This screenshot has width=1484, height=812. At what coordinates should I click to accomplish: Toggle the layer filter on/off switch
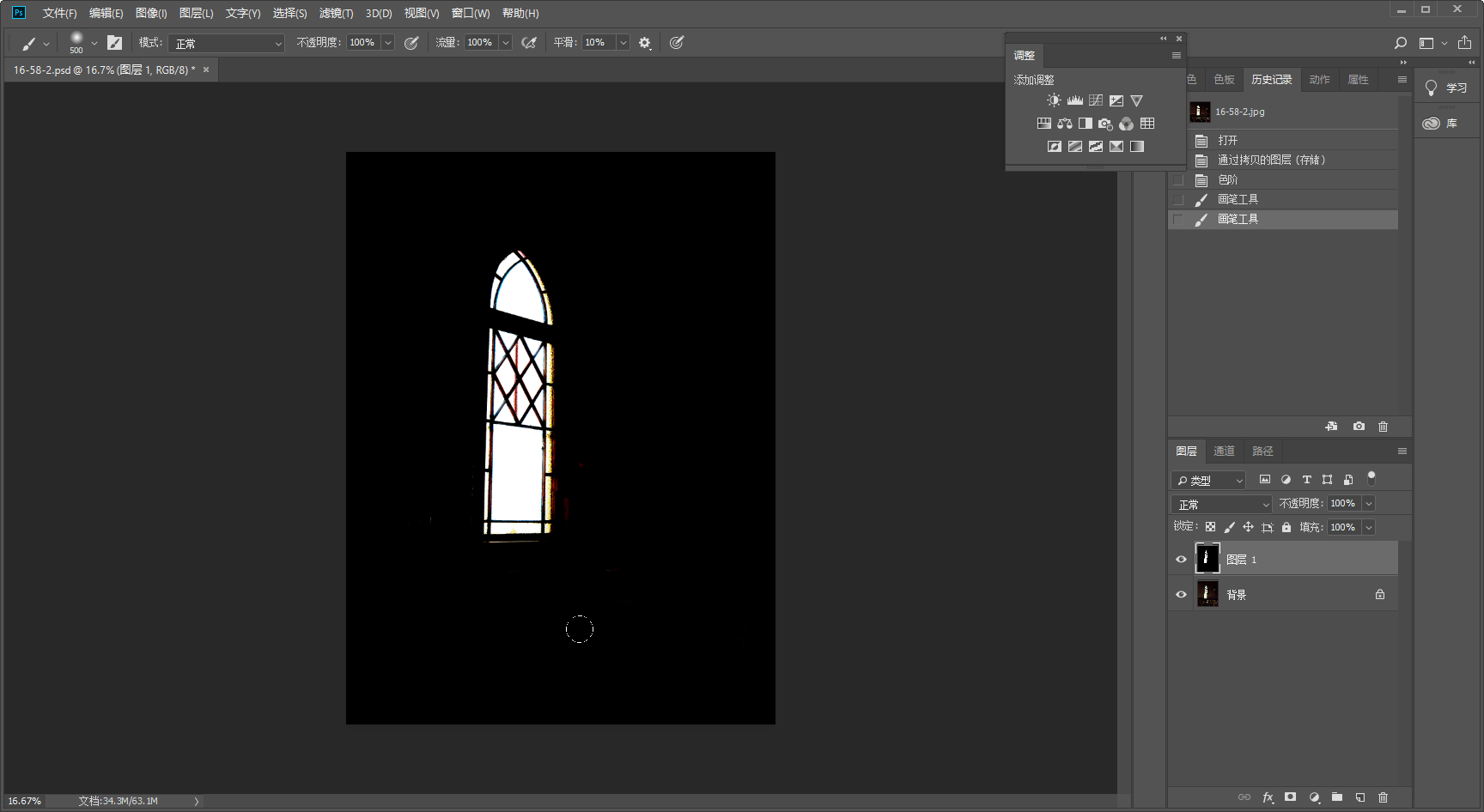(x=1371, y=477)
